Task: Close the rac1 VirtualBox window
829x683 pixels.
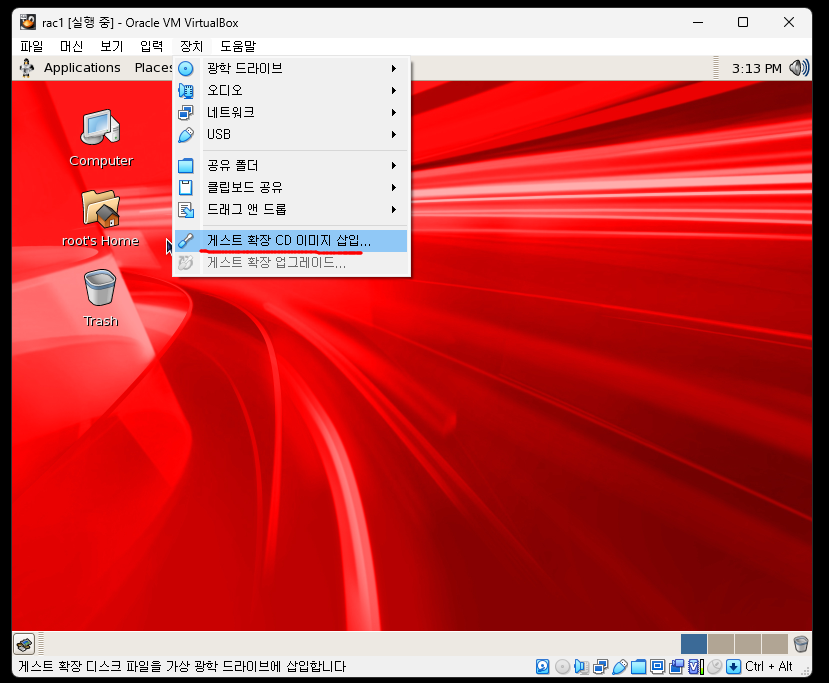Action: tap(789, 22)
